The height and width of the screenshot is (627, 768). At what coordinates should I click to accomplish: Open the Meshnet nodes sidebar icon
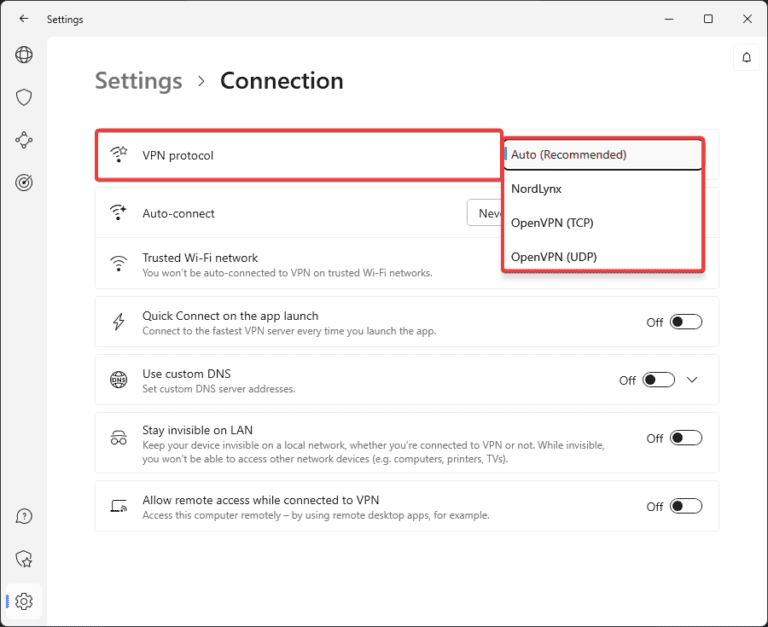point(24,140)
